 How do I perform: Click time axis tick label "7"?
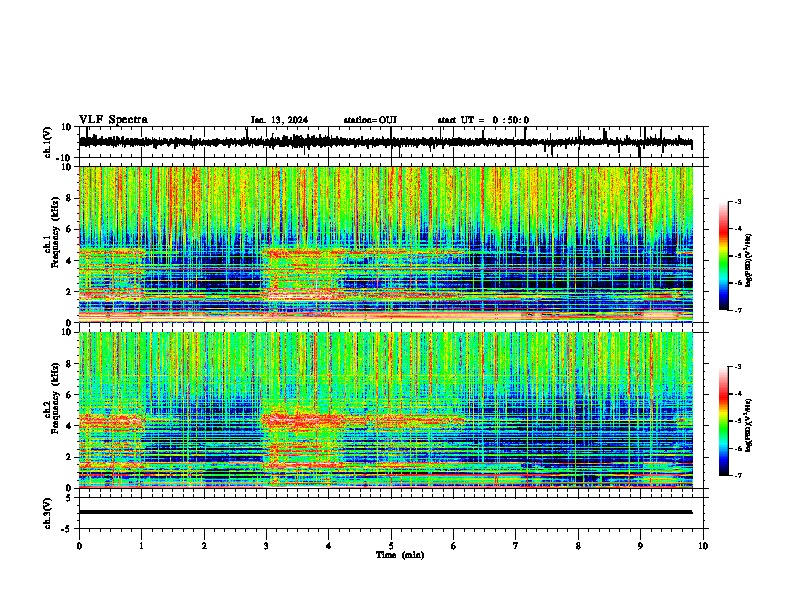click(516, 546)
